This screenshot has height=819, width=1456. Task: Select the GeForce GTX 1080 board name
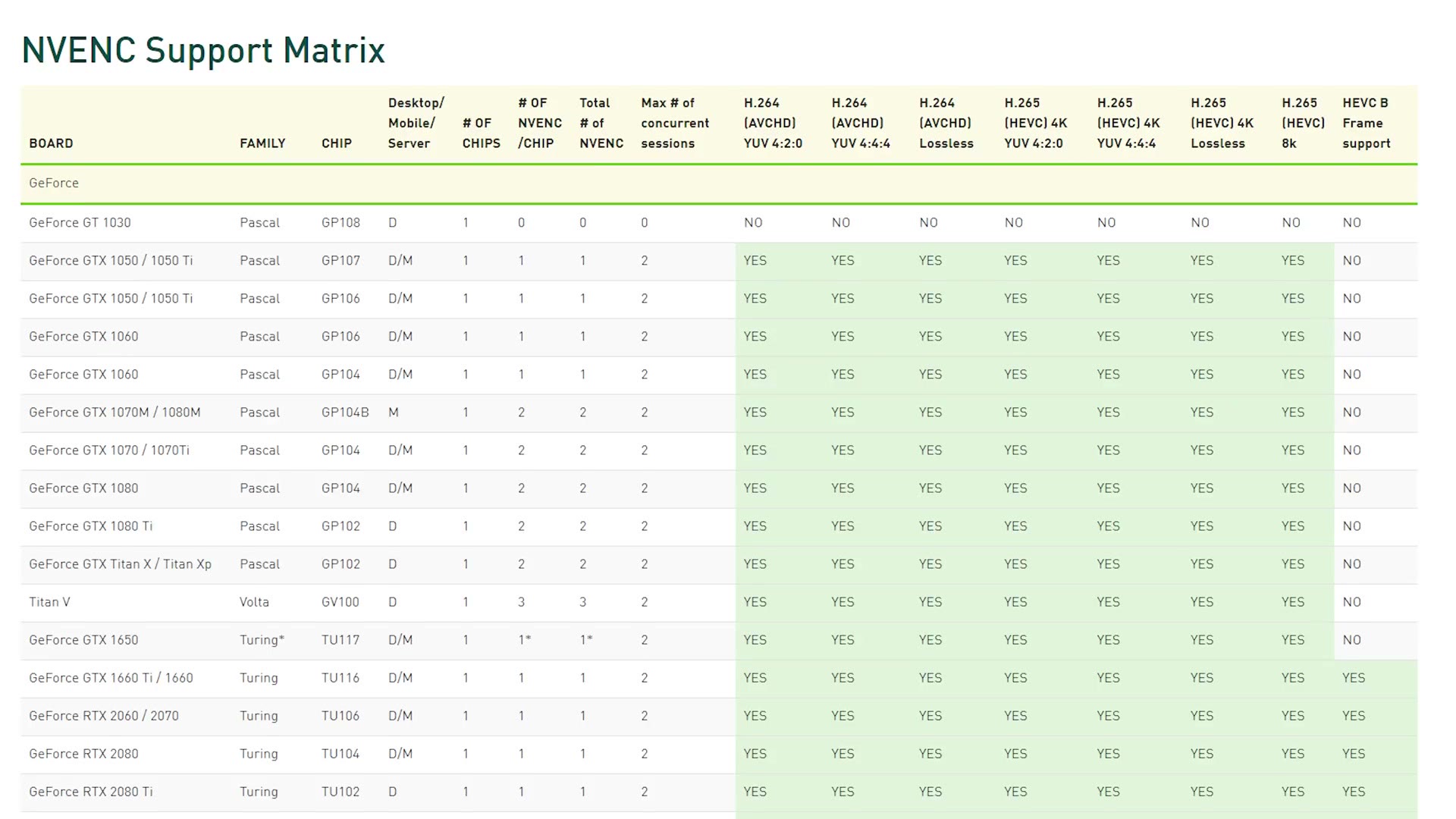tap(83, 488)
